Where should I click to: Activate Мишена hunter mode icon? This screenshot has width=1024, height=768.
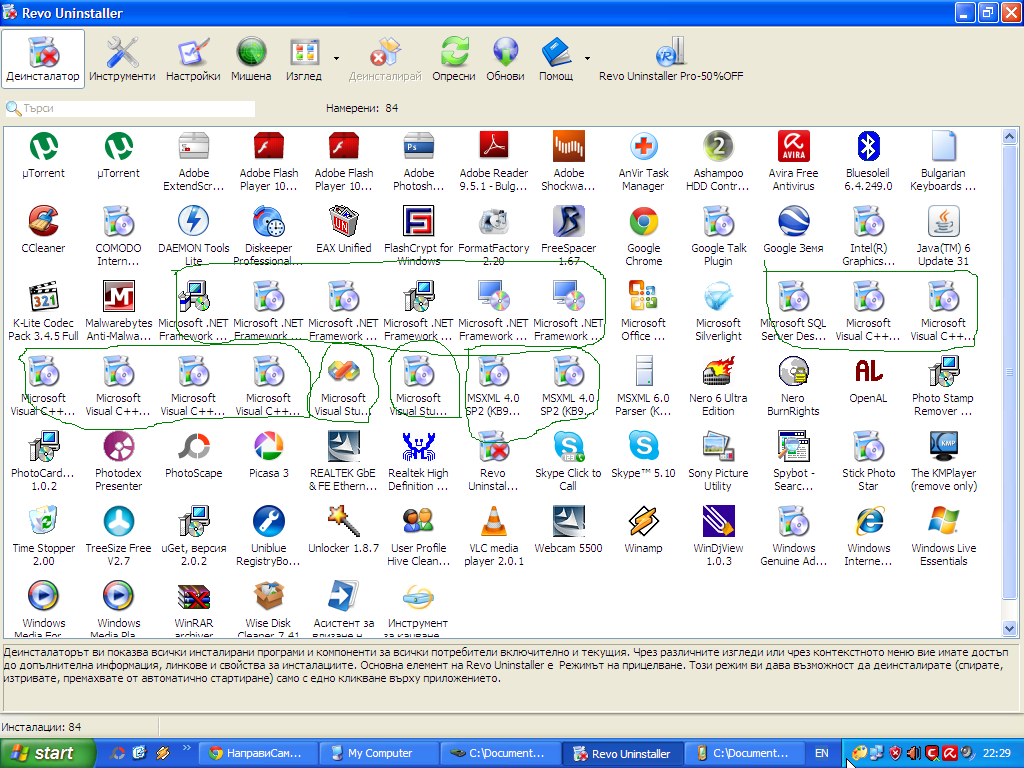(251, 59)
